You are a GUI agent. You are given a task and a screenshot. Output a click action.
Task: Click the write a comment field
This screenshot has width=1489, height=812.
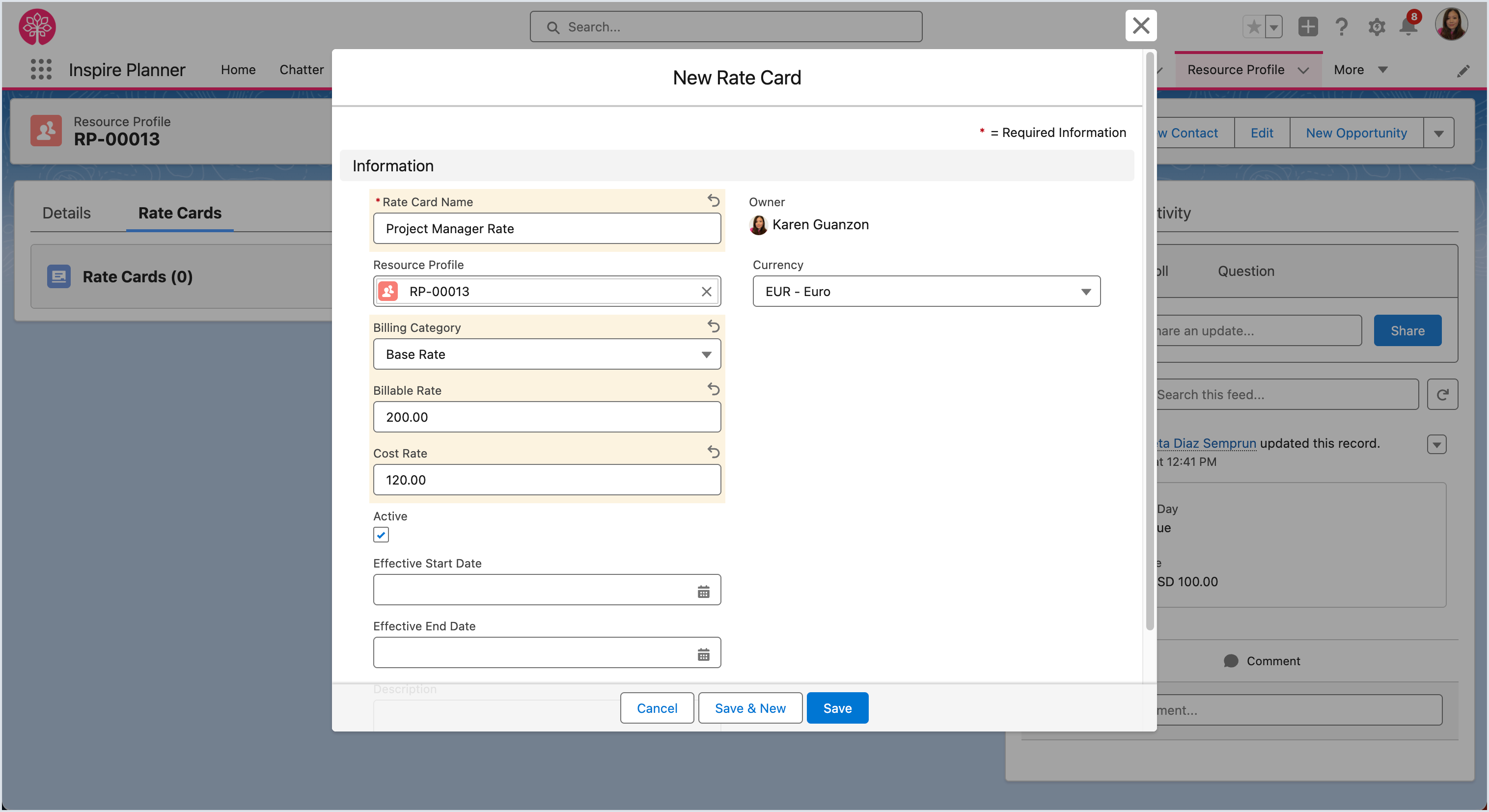[x=1299, y=710]
